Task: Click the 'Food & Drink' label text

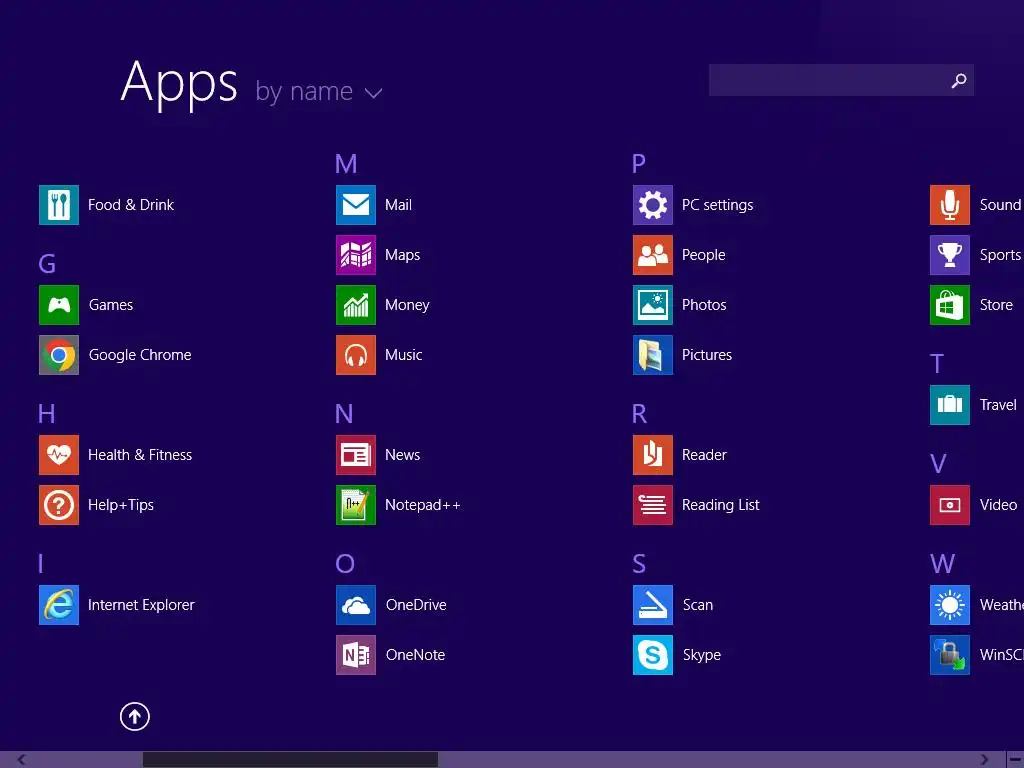Action: 131,205
